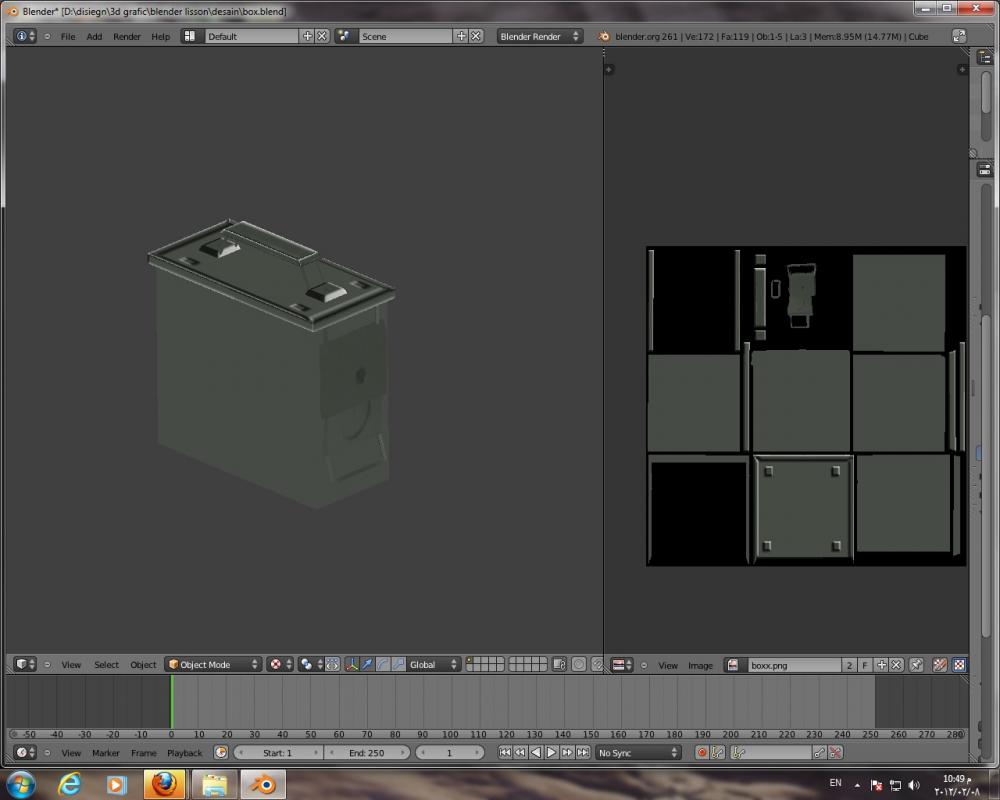Open the timeline Playback menu
The width and height of the screenshot is (1000, 800).
point(184,753)
